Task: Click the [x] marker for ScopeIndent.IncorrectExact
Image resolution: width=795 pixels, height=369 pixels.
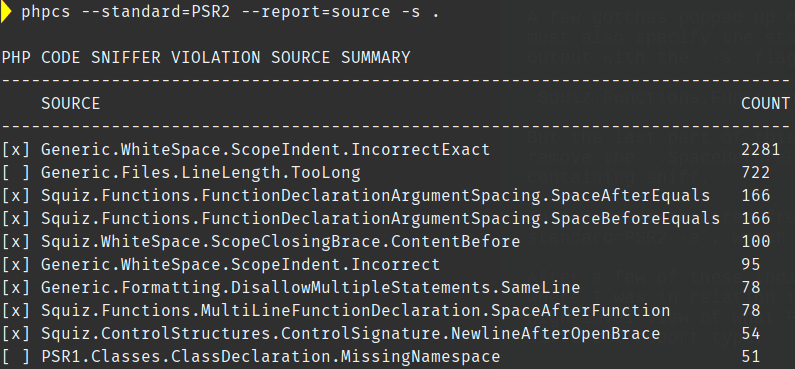Action: click(16, 150)
